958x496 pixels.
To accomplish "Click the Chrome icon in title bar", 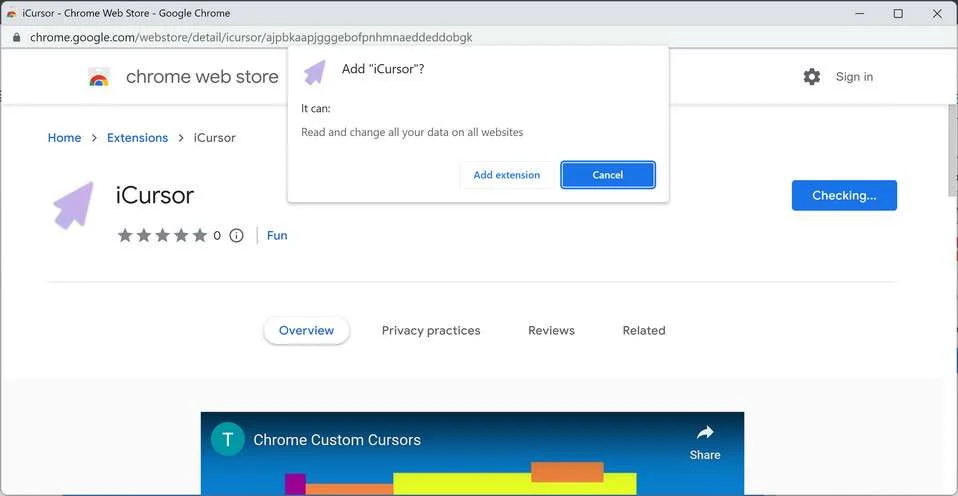I will tap(11, 13).
